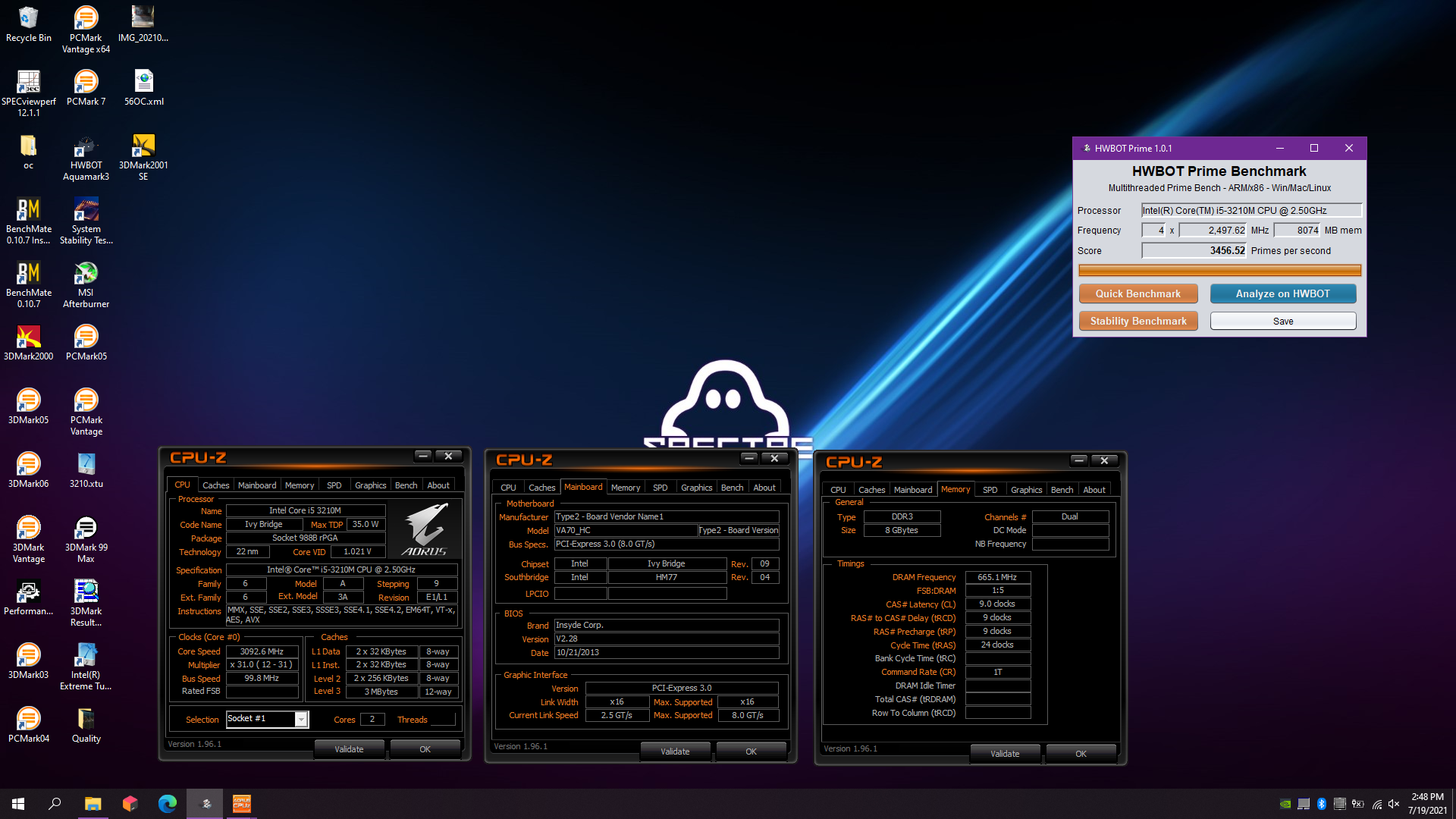Launch PCMark05 desktop icon

86,343
